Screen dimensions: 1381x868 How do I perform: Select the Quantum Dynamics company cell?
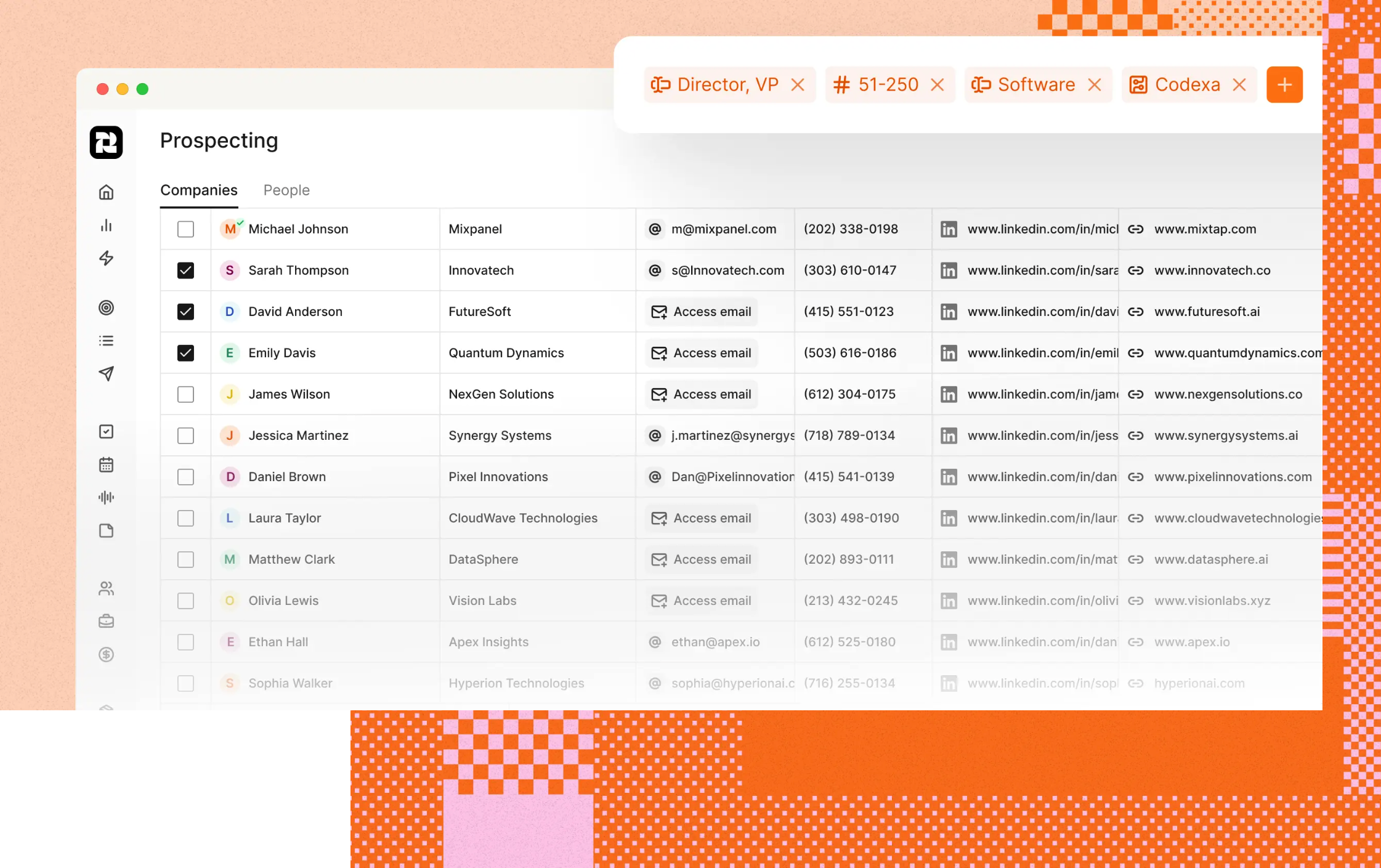pyautogui.click(x=537, y=353)
